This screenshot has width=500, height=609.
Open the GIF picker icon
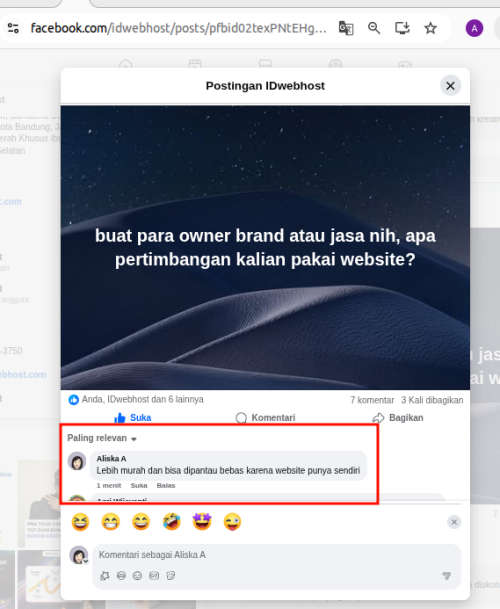click(x=154, y=576)
